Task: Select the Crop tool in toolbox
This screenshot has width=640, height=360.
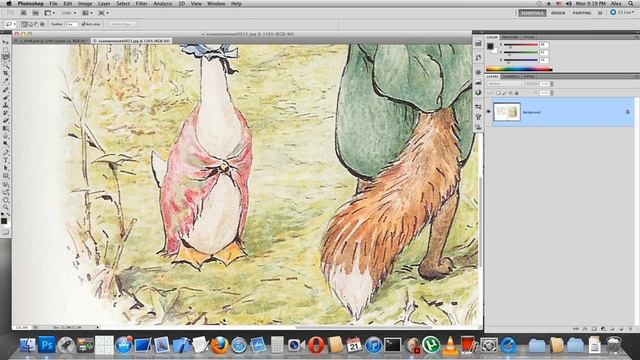Action: pos(6,73)
